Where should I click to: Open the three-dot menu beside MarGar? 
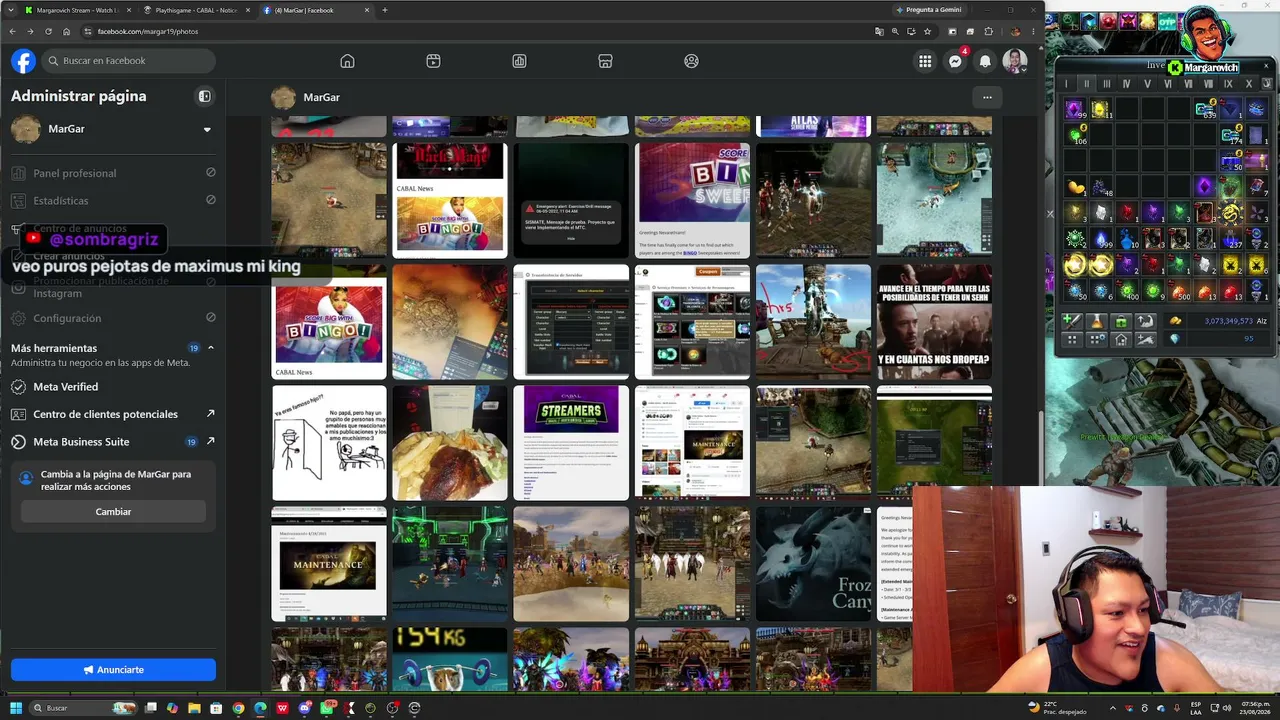point(987,97)
